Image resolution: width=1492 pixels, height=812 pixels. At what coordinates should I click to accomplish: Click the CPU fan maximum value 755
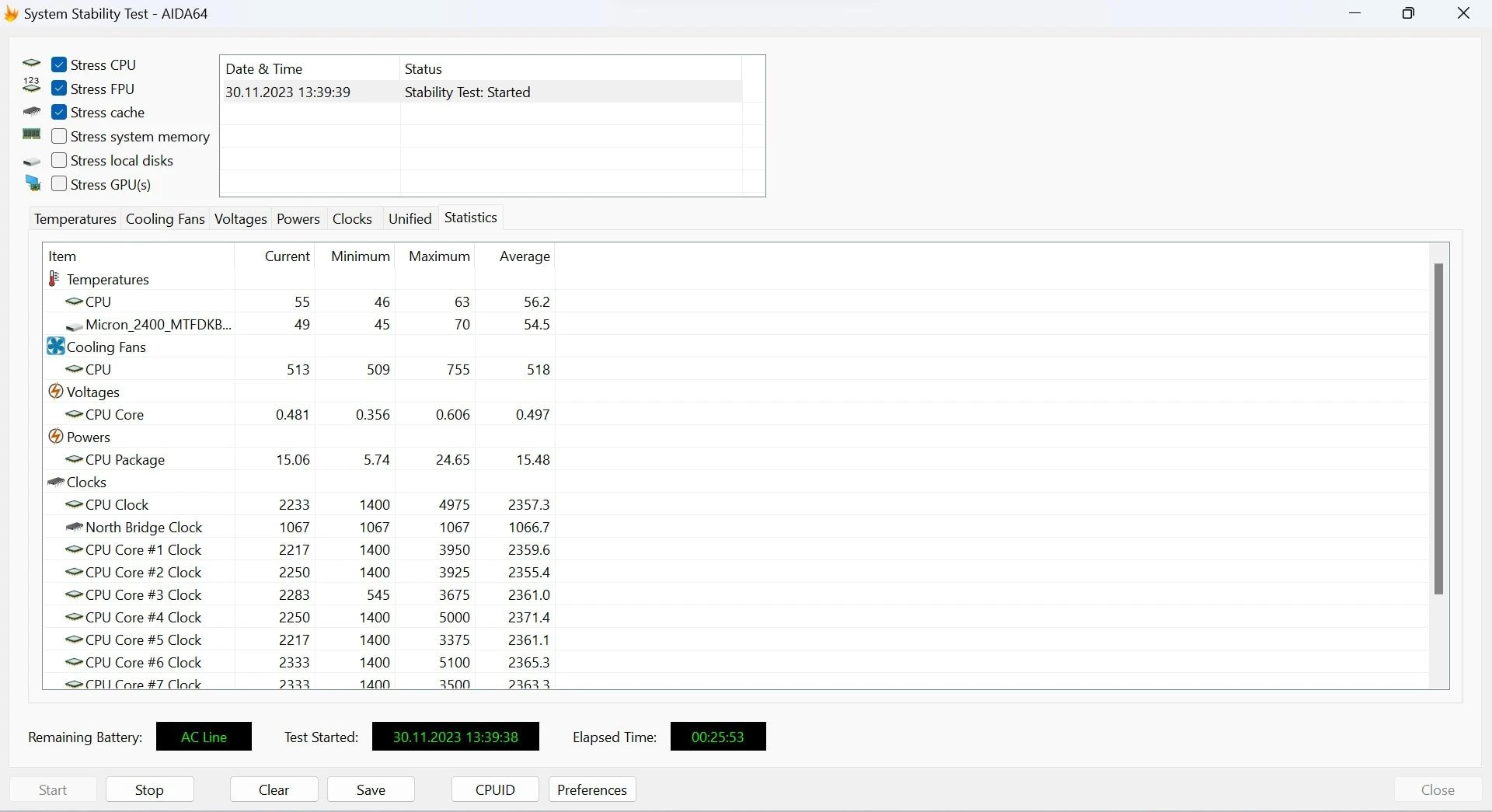[458, 369]
